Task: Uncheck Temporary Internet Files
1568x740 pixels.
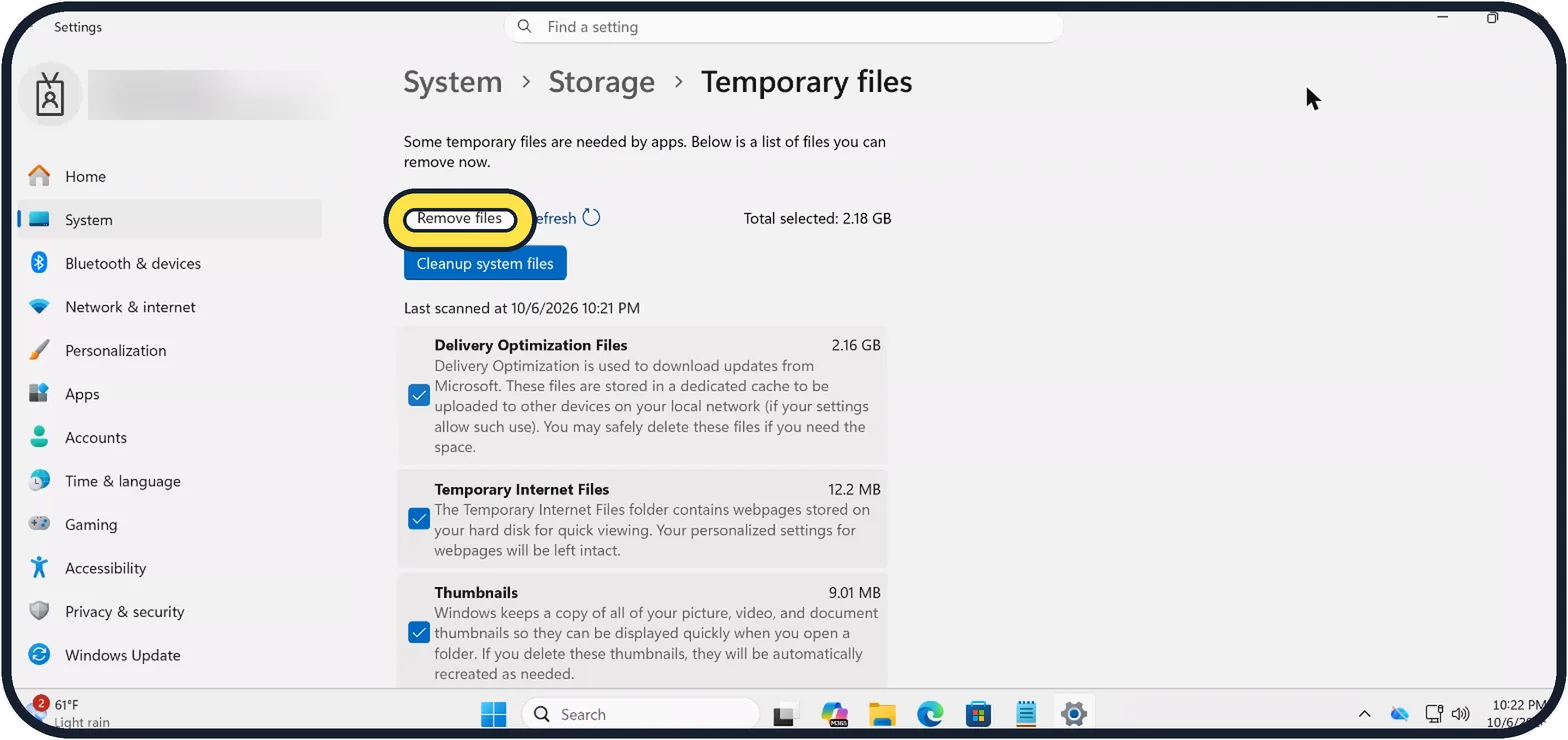Action: pyautogui.click(x=419, y=519)
